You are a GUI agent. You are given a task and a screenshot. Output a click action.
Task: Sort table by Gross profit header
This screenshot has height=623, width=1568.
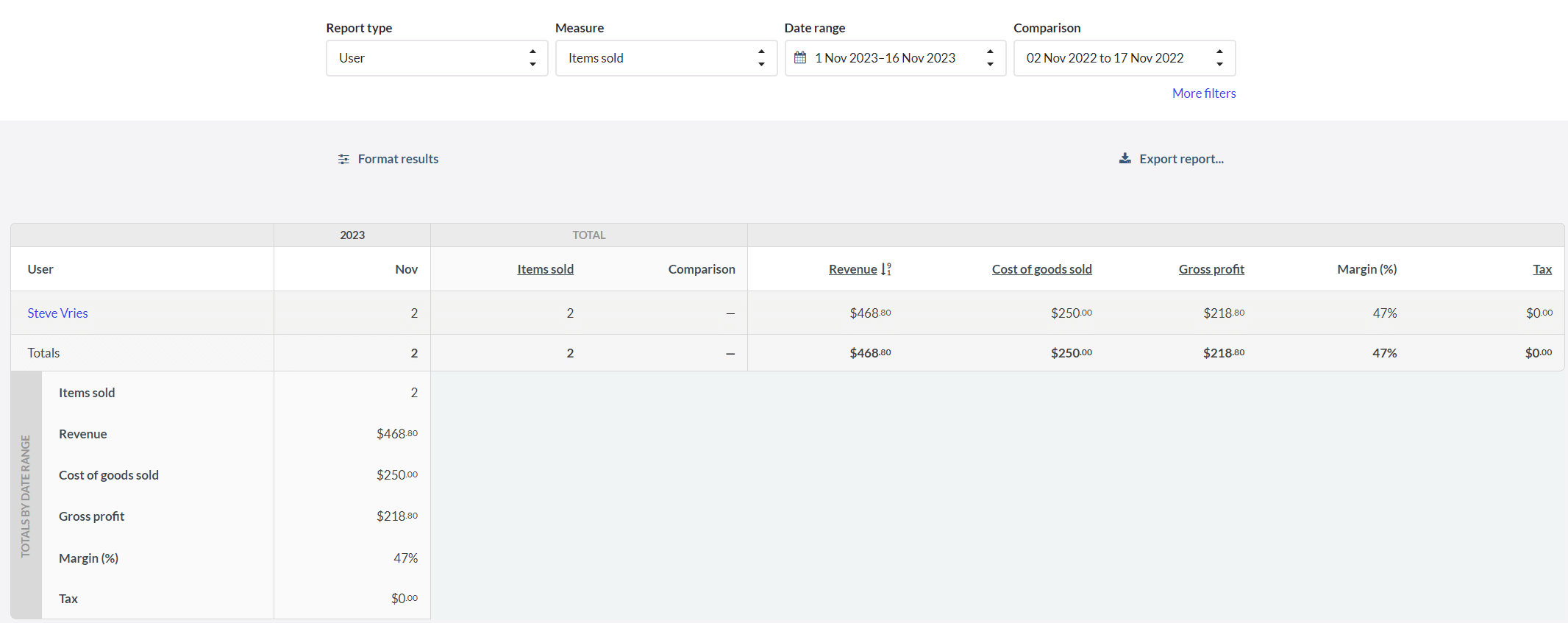click(1211, 269)
